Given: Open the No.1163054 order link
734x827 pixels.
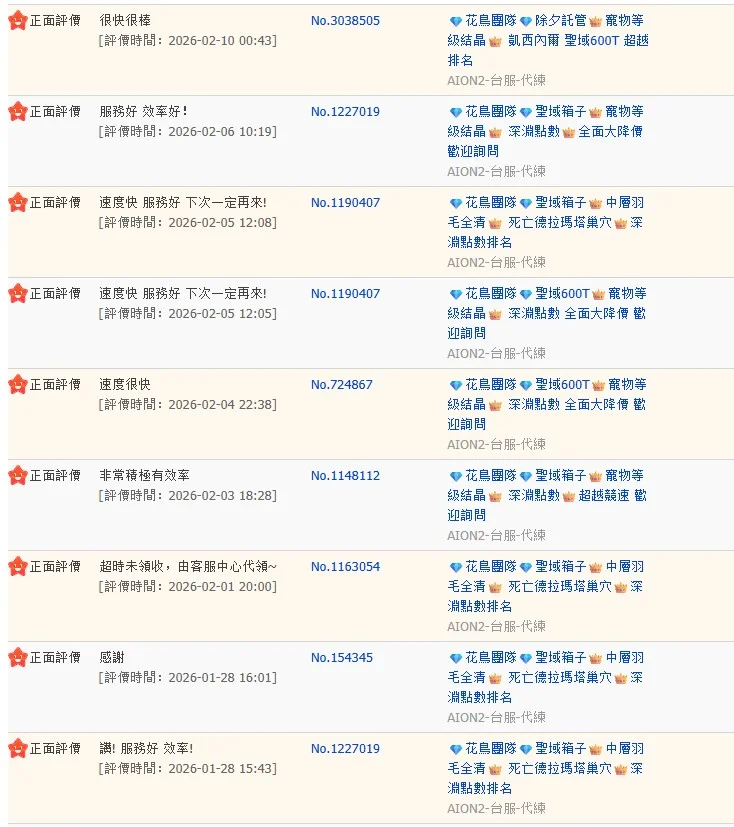Looking at the screenshot, I should click(x=345, y=566).
